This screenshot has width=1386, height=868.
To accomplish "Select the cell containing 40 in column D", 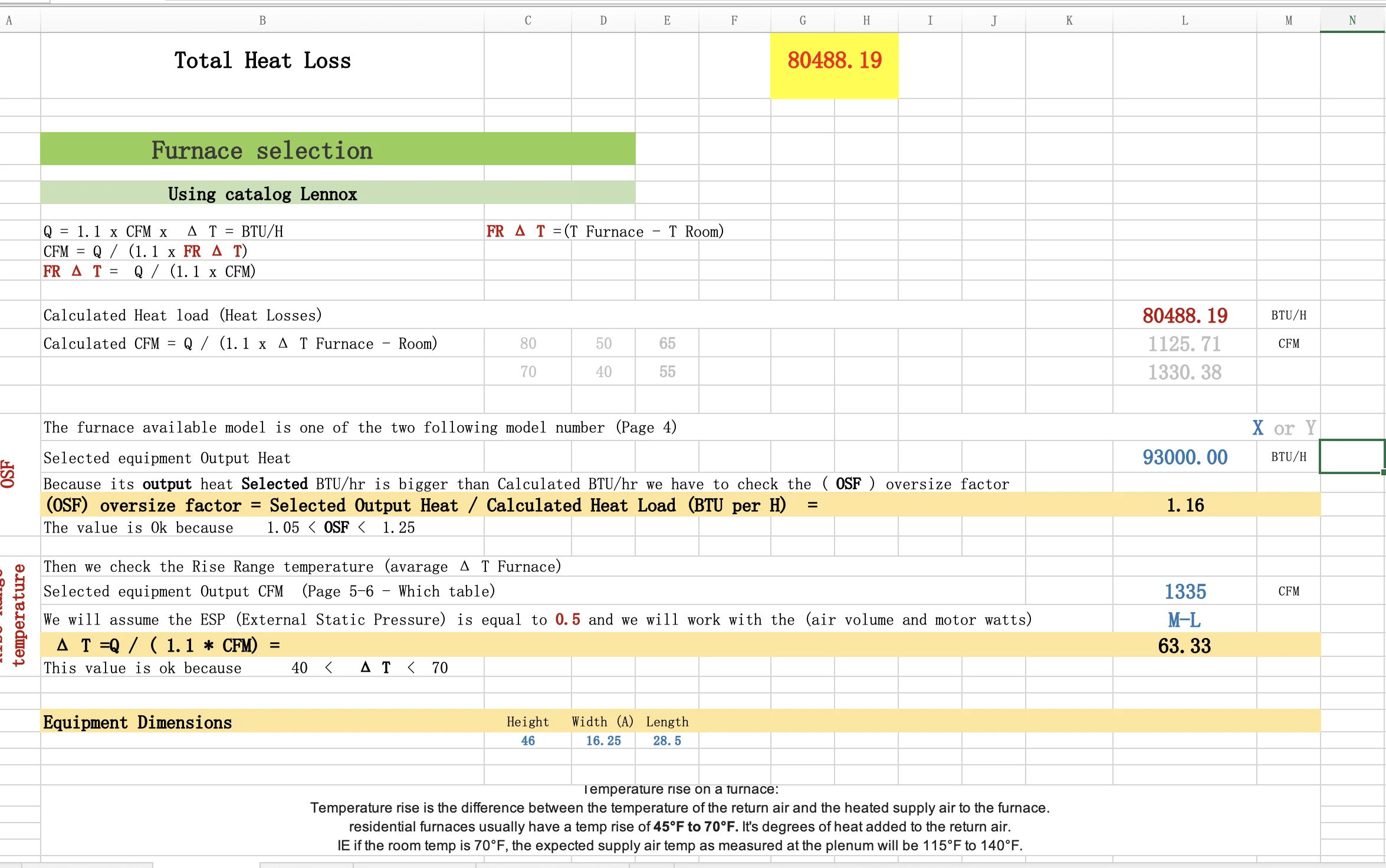I will [x=603, y=372].
